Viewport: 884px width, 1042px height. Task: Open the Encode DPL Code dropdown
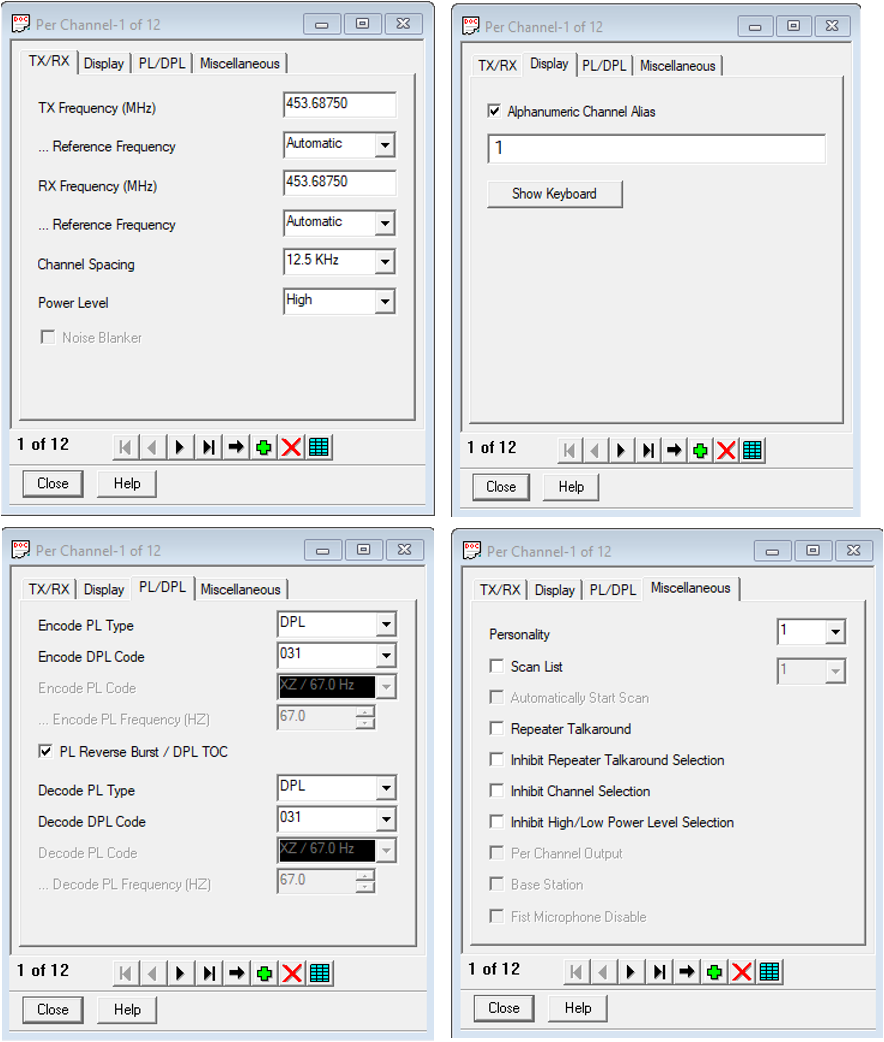385,656
